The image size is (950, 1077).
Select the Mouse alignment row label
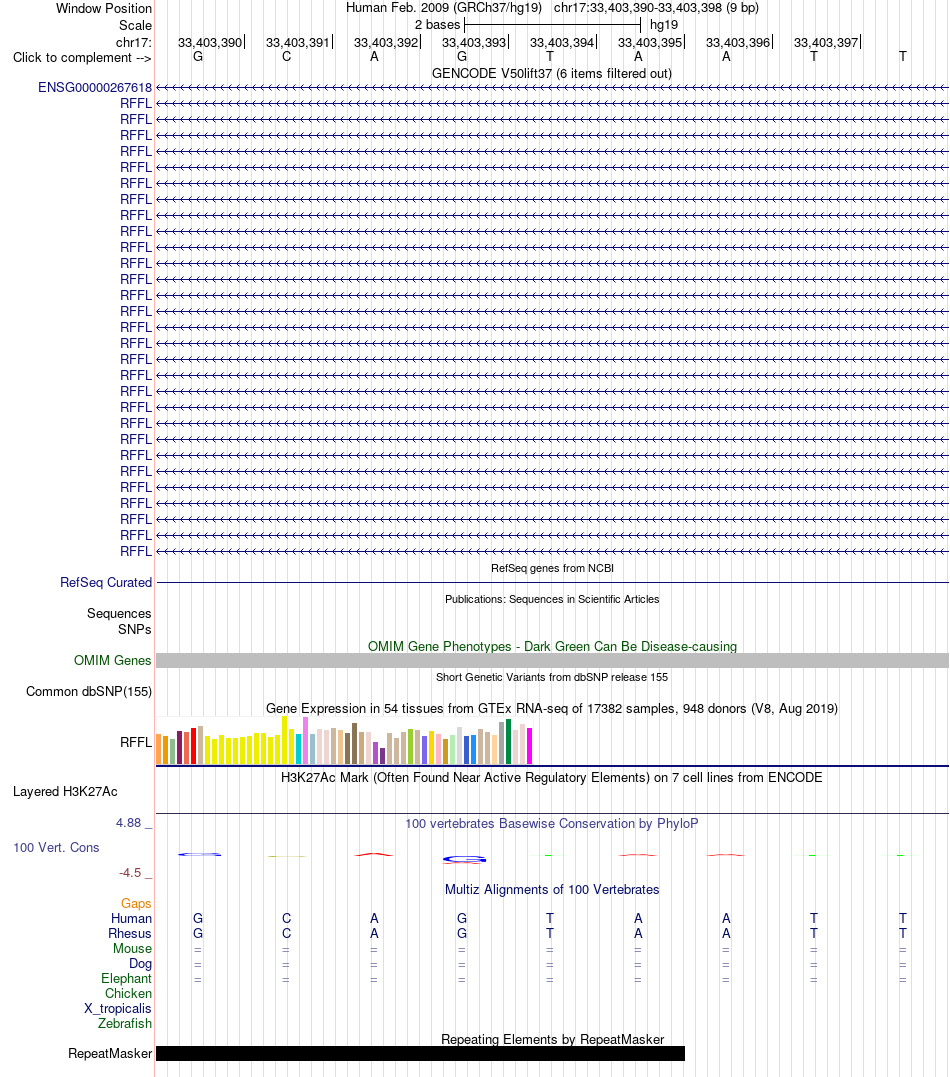[x=133, y=949]
